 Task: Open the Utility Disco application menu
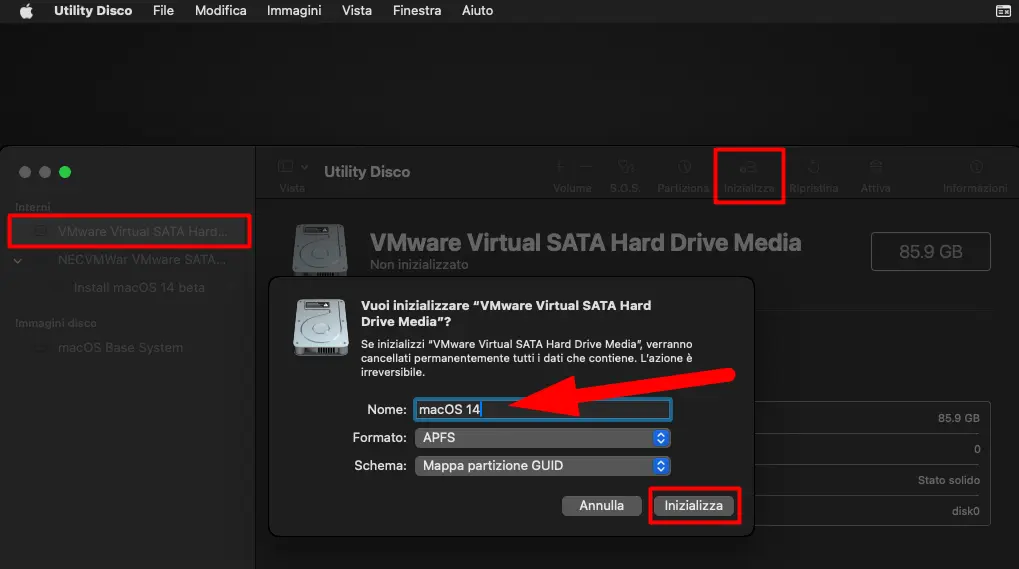93,11
